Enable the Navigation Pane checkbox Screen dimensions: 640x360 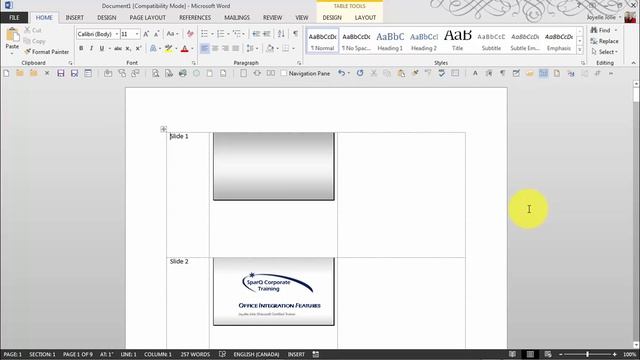[x=284, y=73]
